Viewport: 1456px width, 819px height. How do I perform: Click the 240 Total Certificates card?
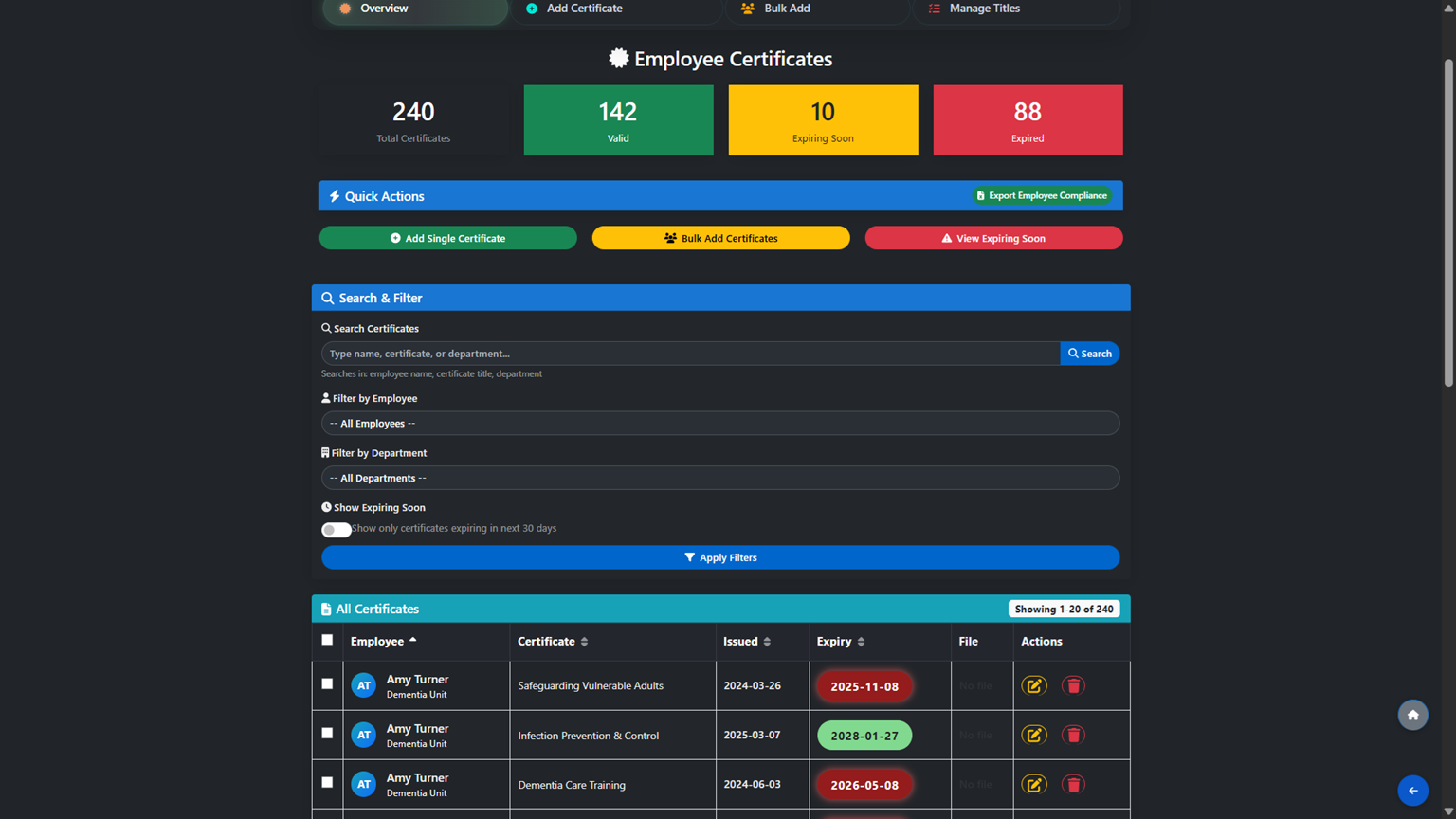point(413,120)
